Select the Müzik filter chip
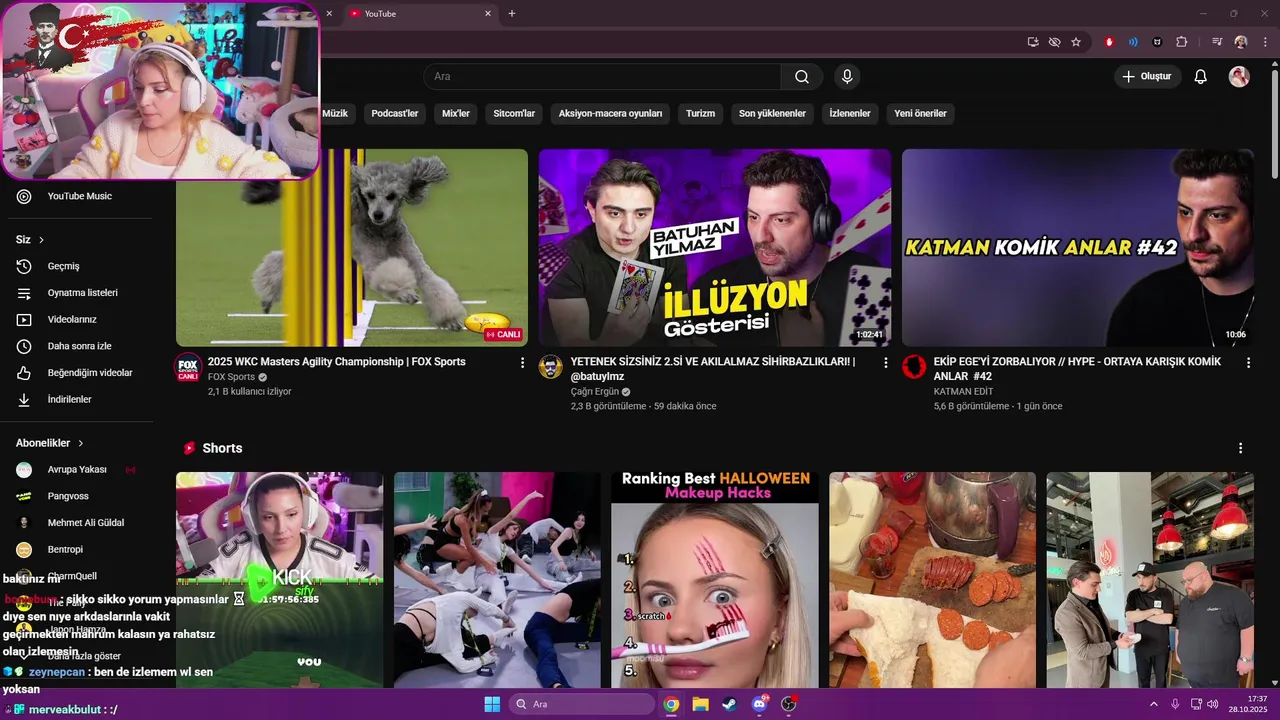This screenshot has height=720, width=1280. point(335,114)
